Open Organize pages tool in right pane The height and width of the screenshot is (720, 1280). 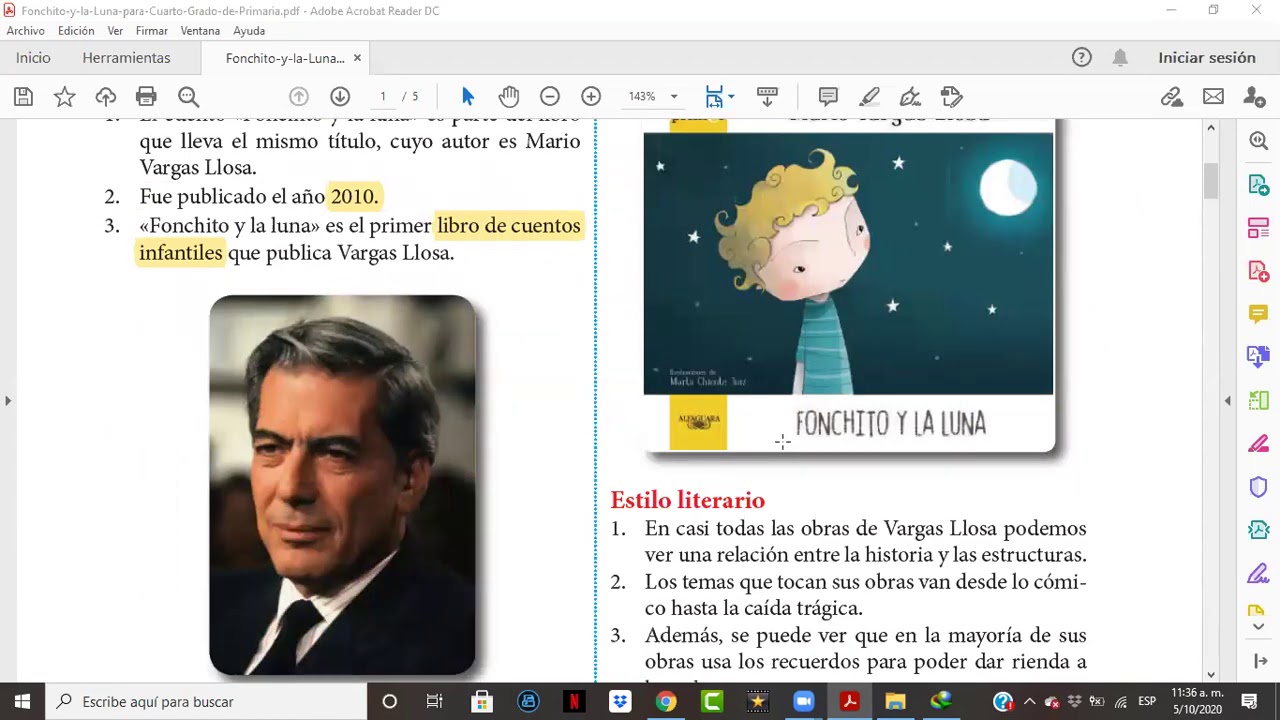[1258, 228]
